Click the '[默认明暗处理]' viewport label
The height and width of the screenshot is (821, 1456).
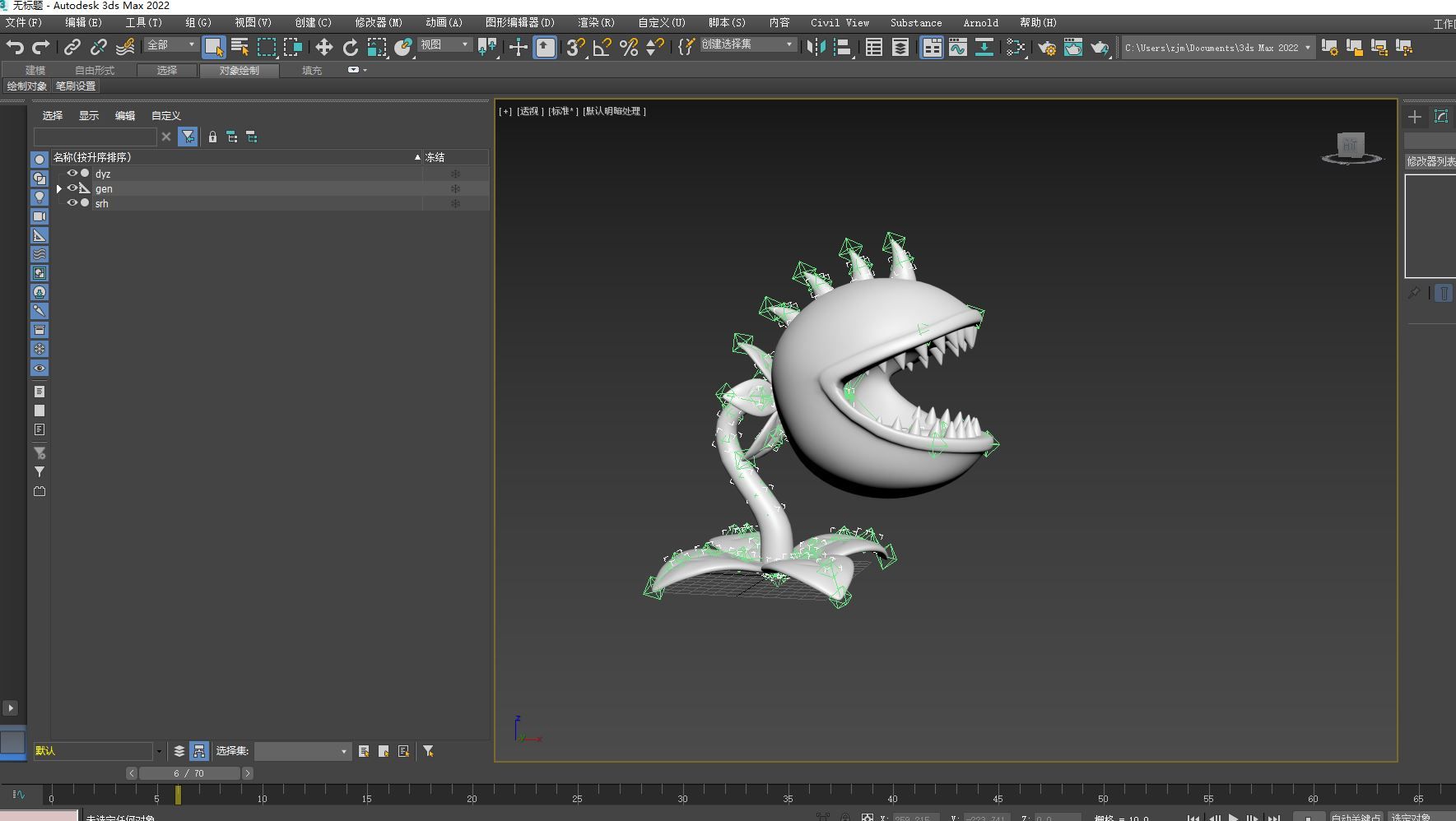coord(615,111)
